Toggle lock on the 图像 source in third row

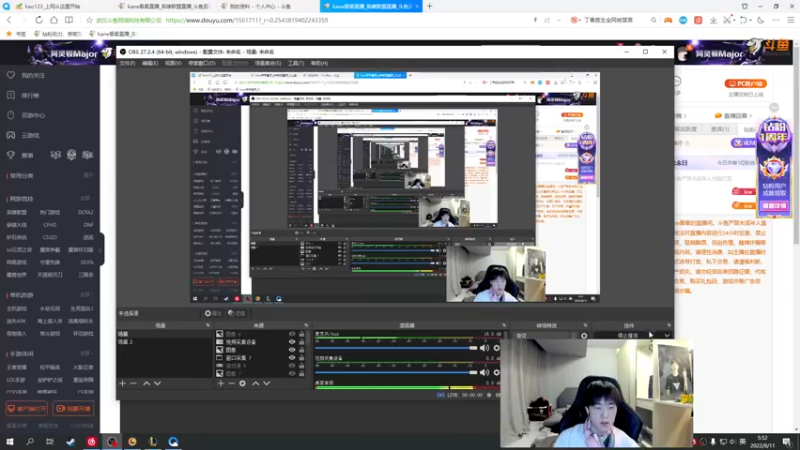302,350
